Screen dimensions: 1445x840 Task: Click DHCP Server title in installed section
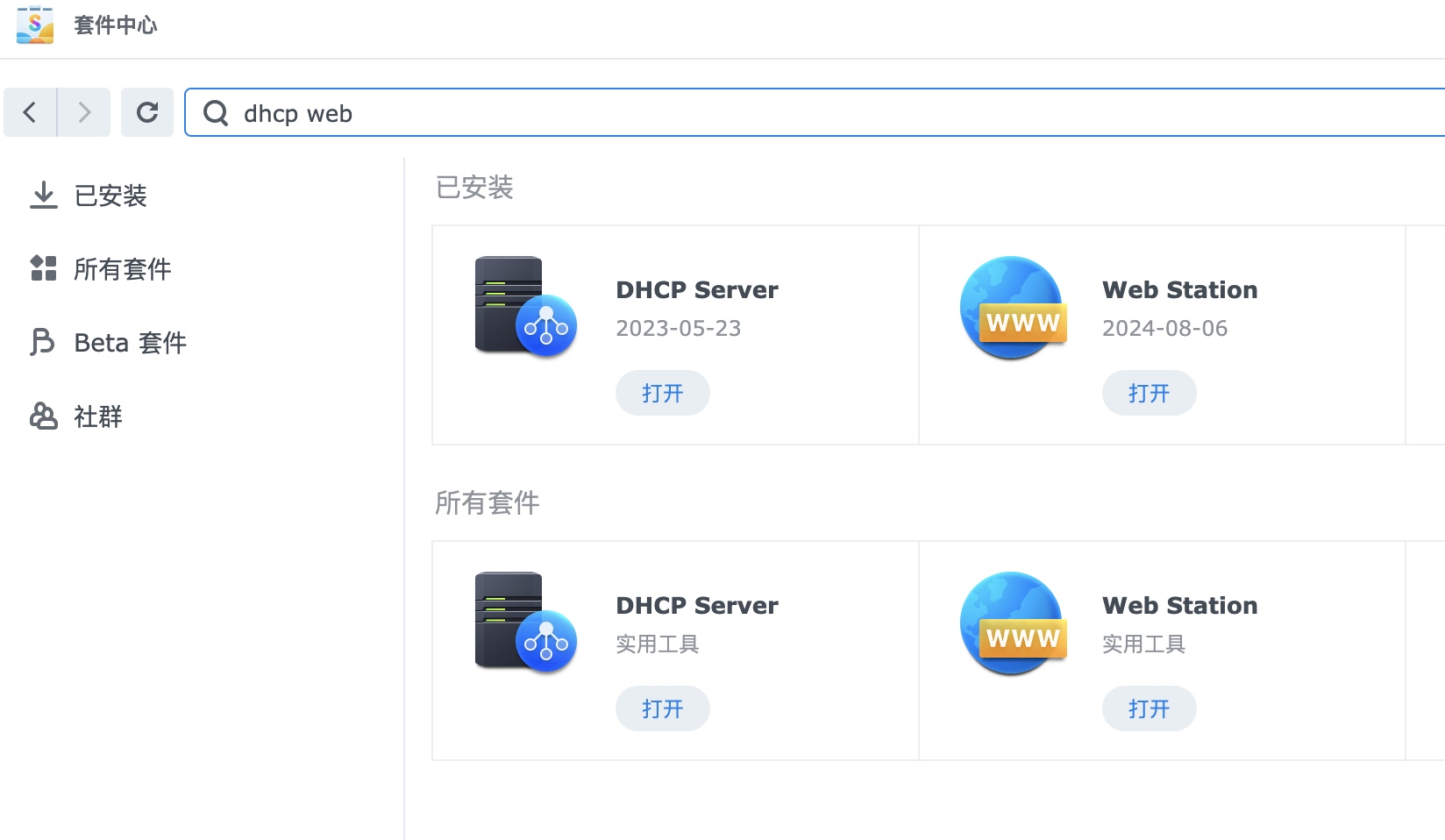[697, 290]
